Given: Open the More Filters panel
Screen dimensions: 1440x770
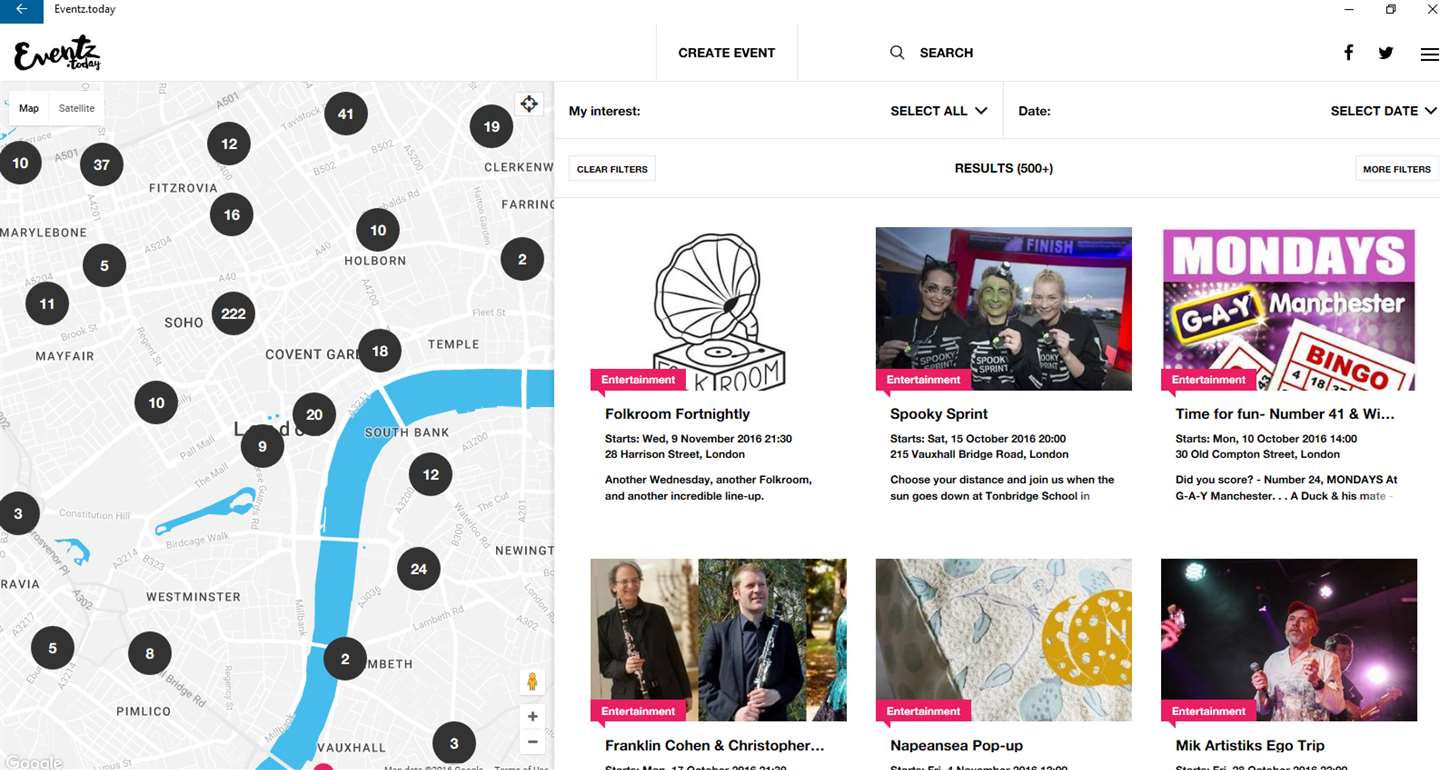Looking at the screenshot, I should click(1397, 169).
